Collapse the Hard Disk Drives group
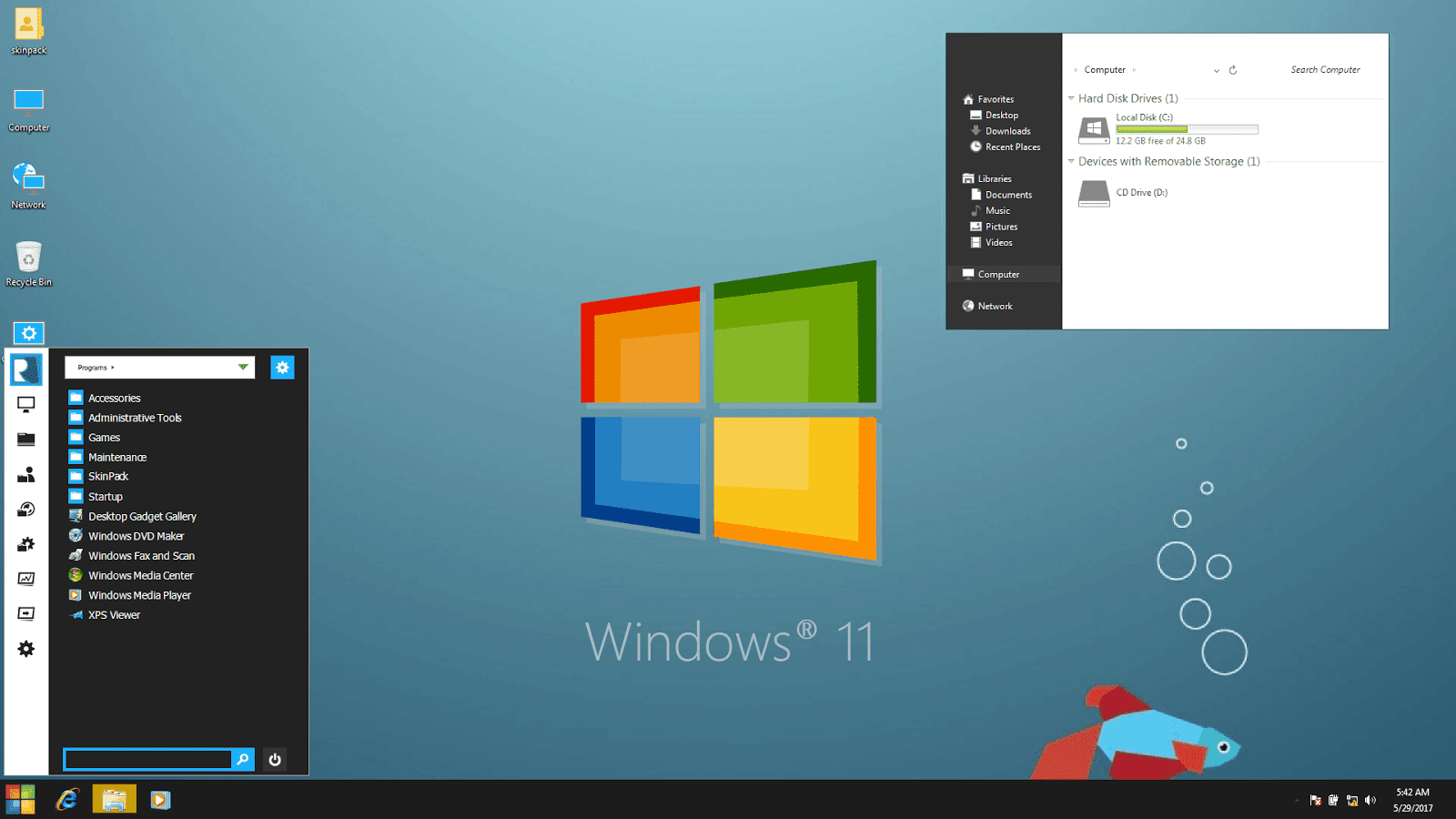 point(1071,98)
